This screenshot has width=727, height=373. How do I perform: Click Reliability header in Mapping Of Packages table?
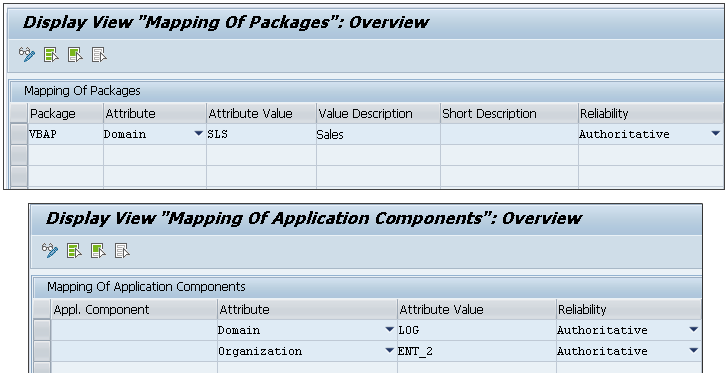(x=650, y=114)
